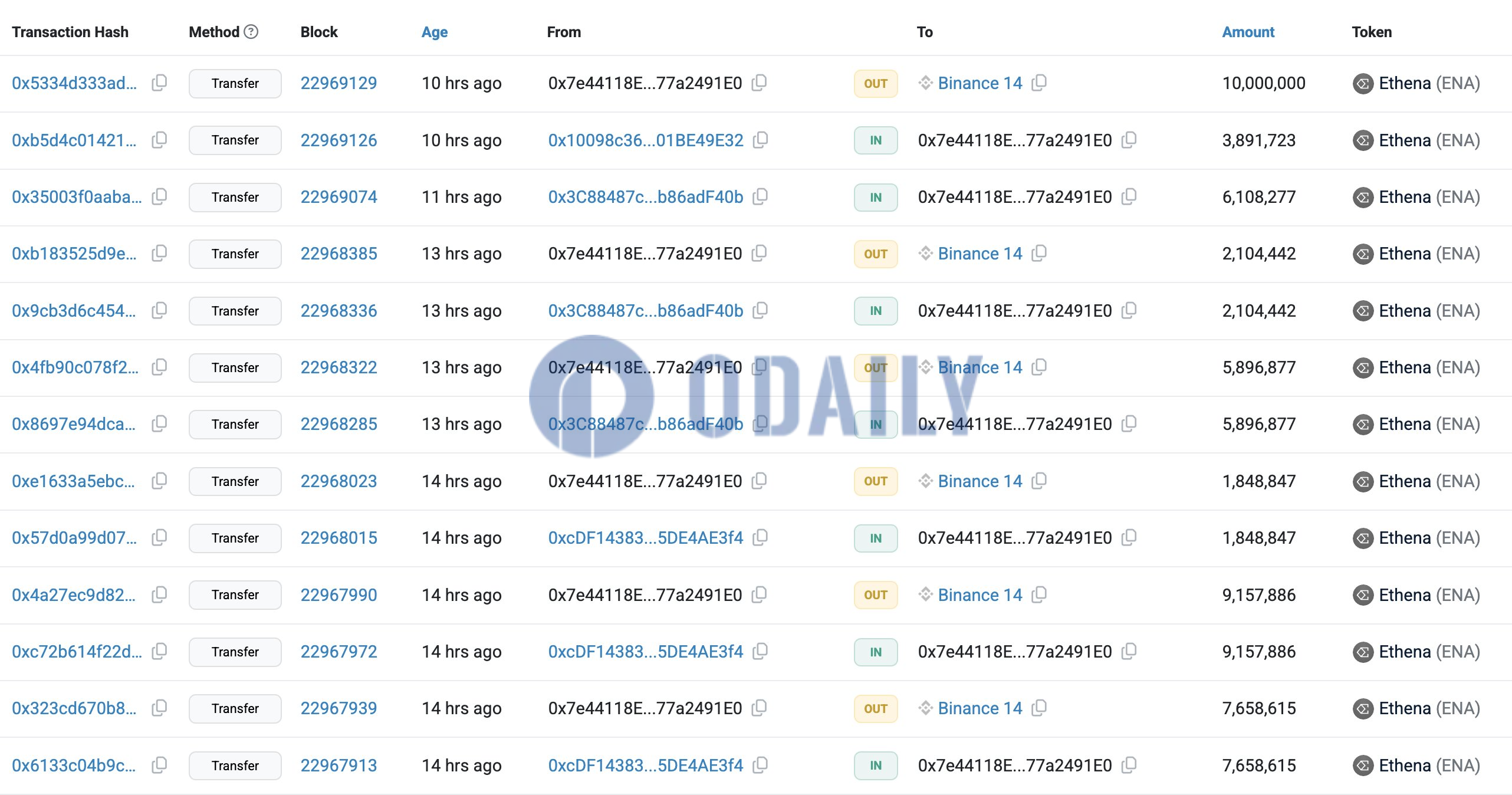
Task: Copy Binance 14 address in block 22968385 row
Action: coord(1039,254)
